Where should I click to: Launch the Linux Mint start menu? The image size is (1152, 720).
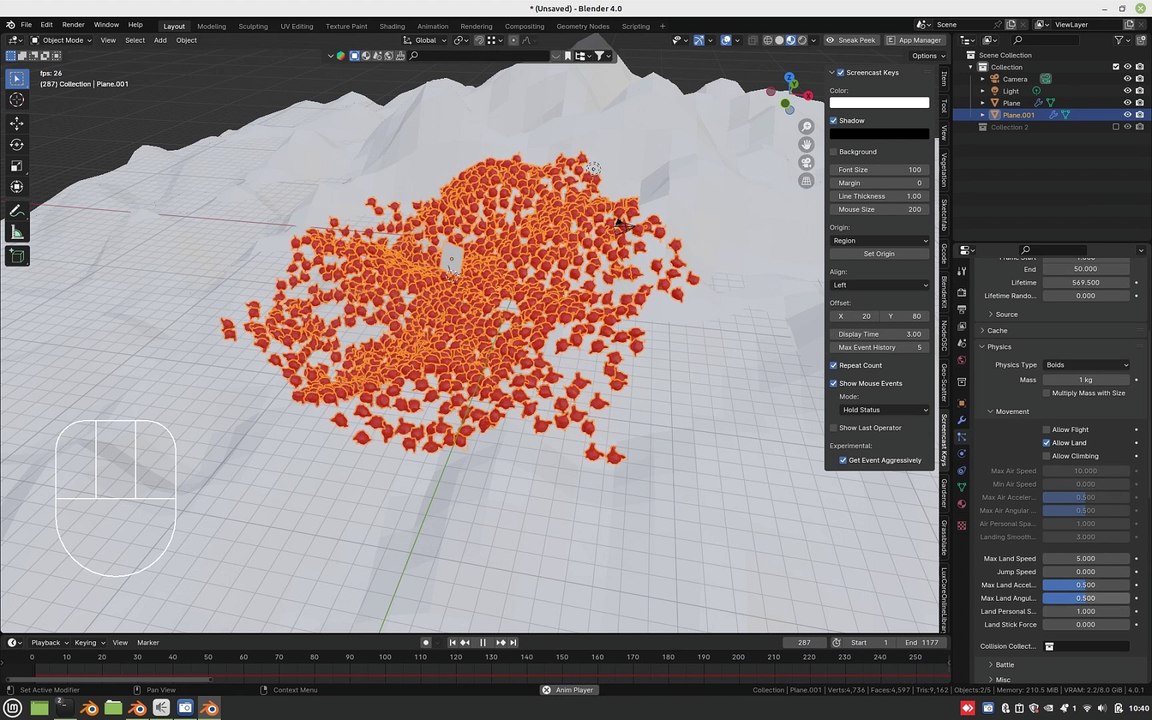(x=12, y=708)
